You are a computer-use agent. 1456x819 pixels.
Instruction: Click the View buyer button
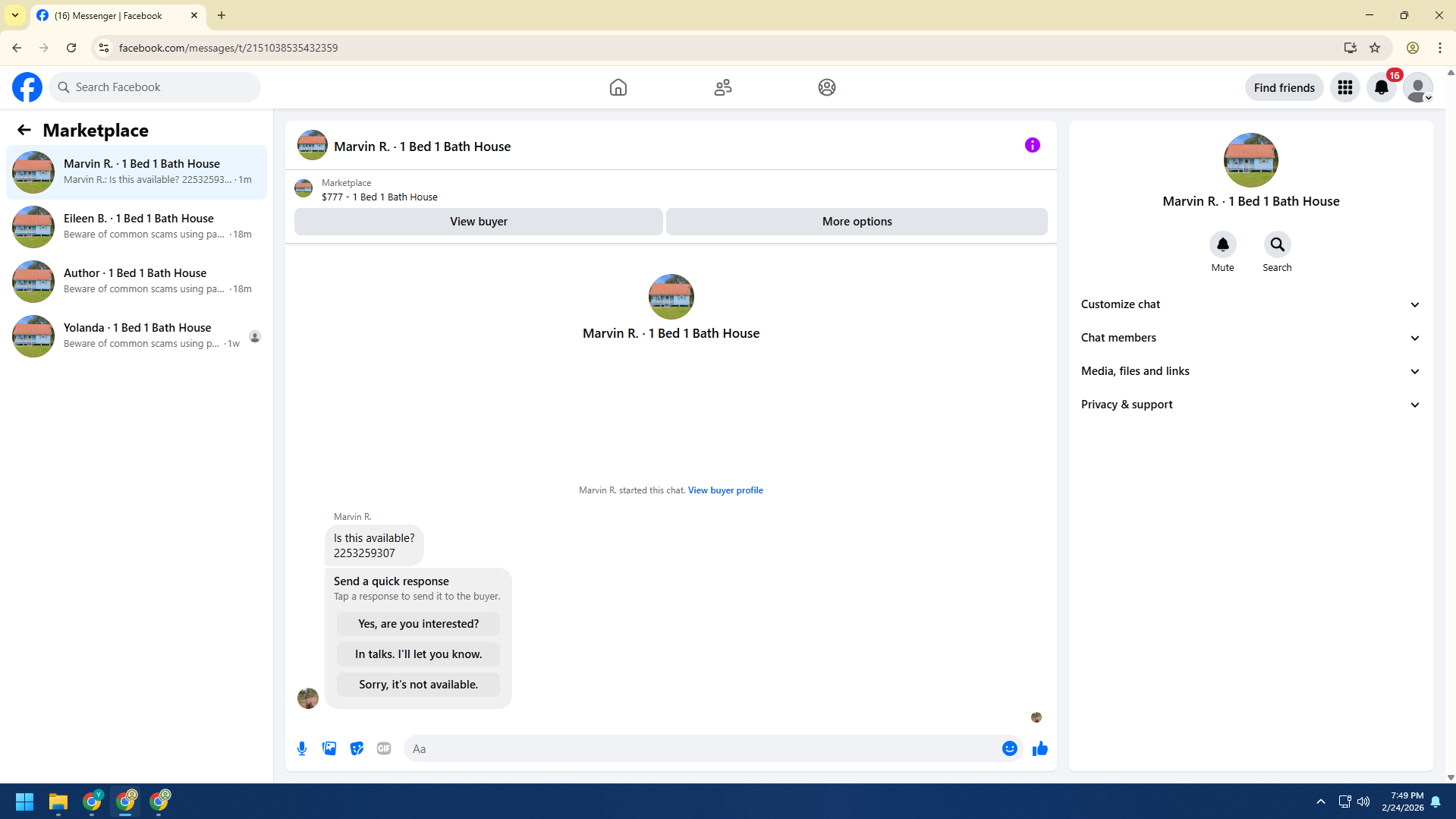(x=479, y=222)
